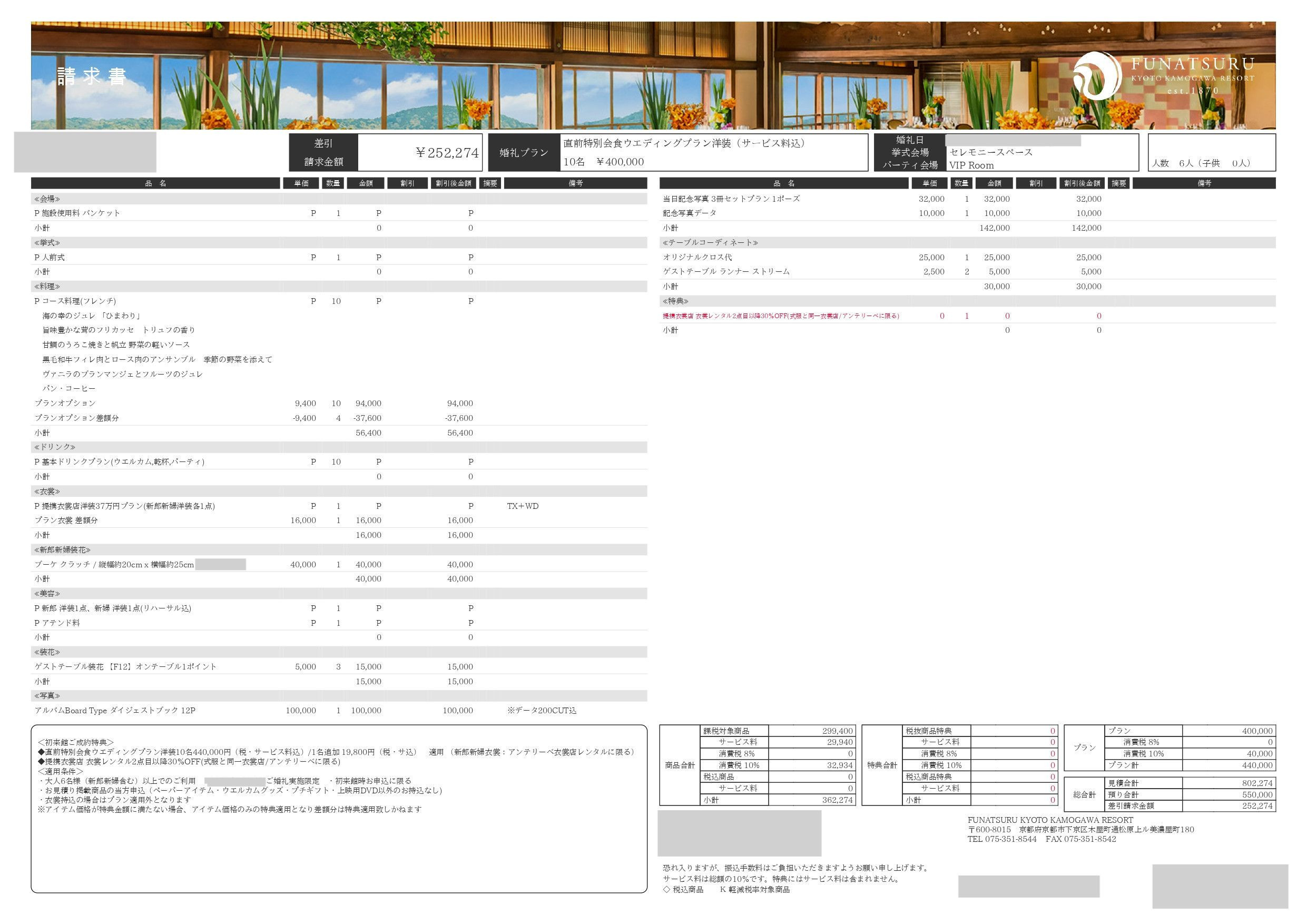Select the address line beginning '〒600-8015'
This screenshot has width=1307, height=924.
tap(1080, 830)
